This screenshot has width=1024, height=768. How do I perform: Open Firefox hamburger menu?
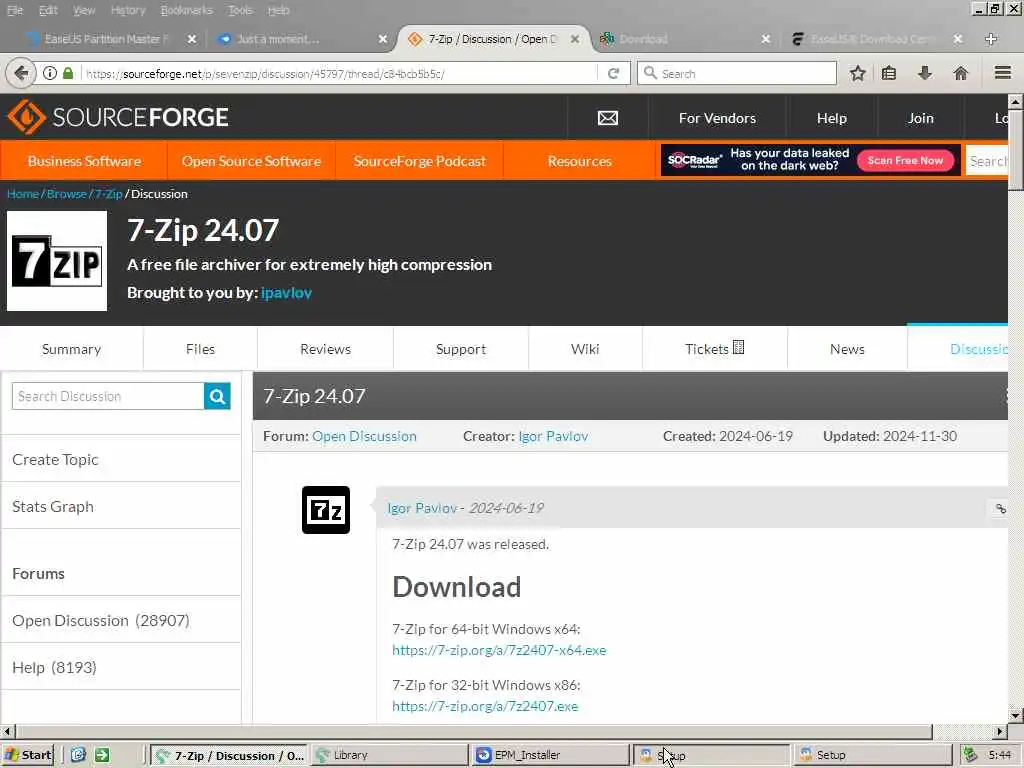tap(1002, 73)
